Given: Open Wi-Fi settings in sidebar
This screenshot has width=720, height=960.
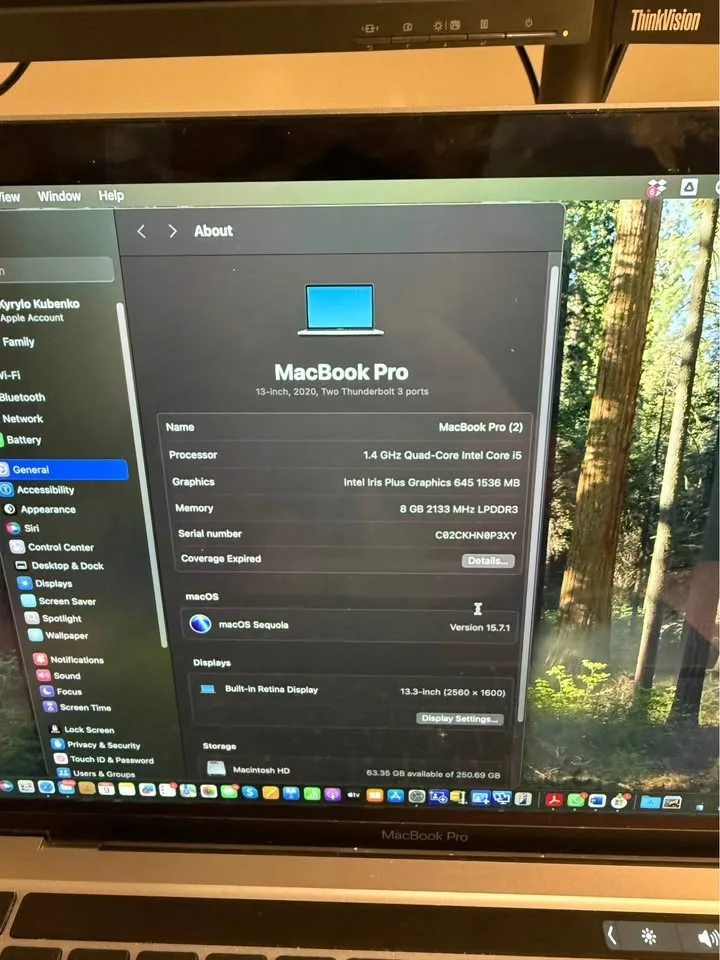Looking at the screenshot, I should point(10,375).
